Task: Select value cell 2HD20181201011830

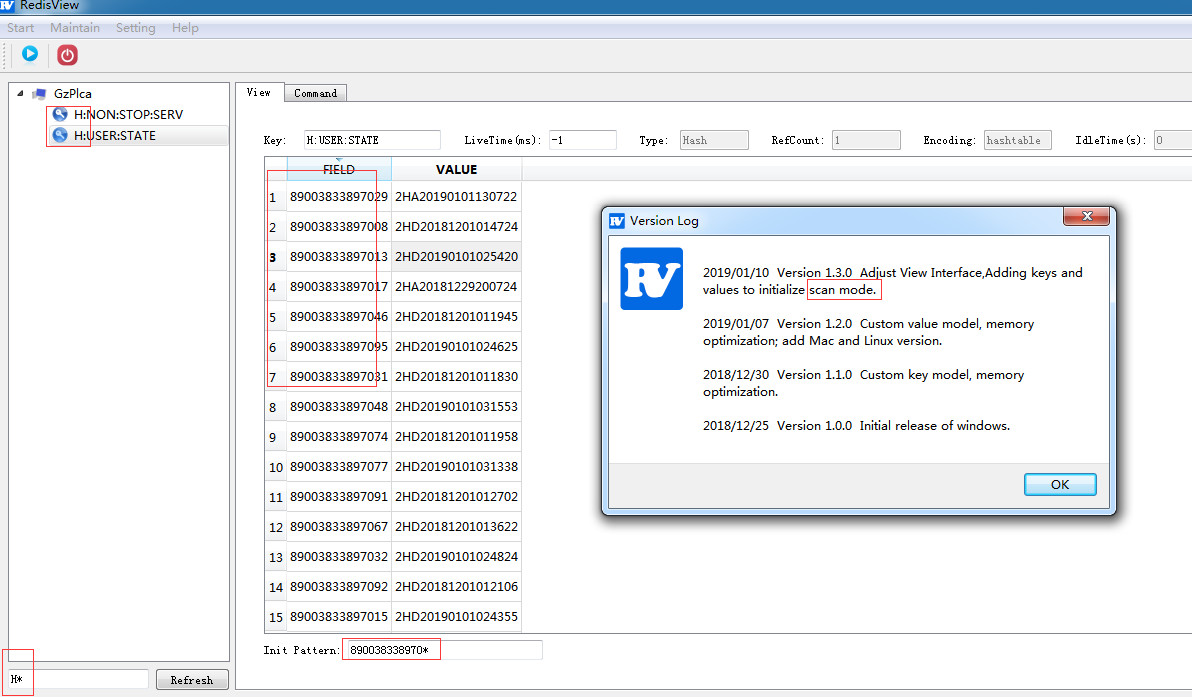Action: pyautogui.click(x=456, y=376)
